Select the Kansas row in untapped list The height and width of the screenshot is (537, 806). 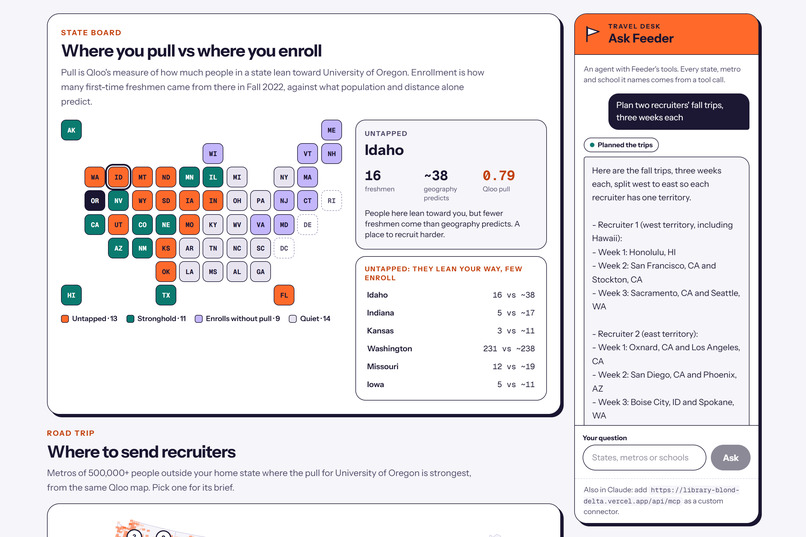[451, 330]
